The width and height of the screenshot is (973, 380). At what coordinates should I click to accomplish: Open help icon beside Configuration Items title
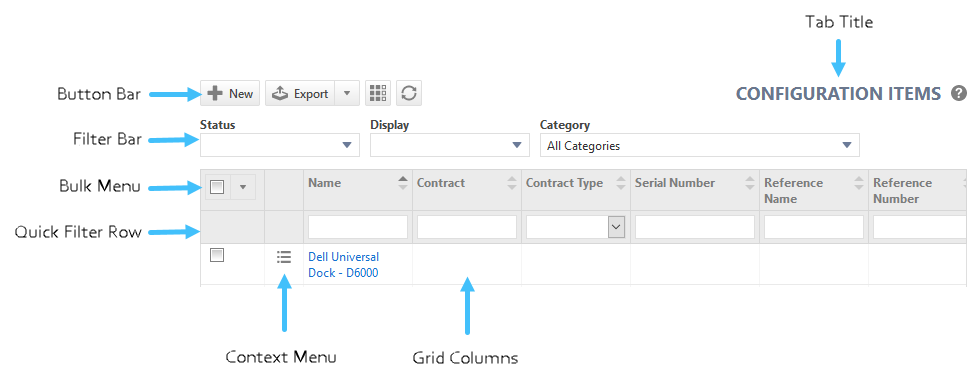coord(959,94)
